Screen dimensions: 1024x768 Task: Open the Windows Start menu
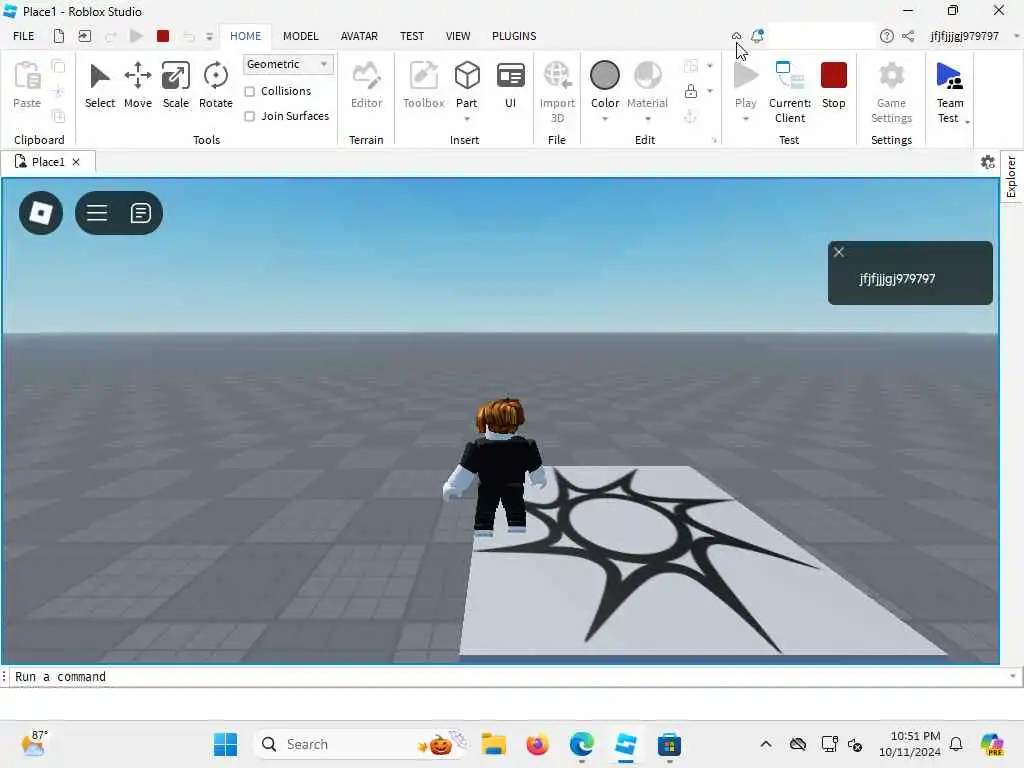tap(225, 744)
